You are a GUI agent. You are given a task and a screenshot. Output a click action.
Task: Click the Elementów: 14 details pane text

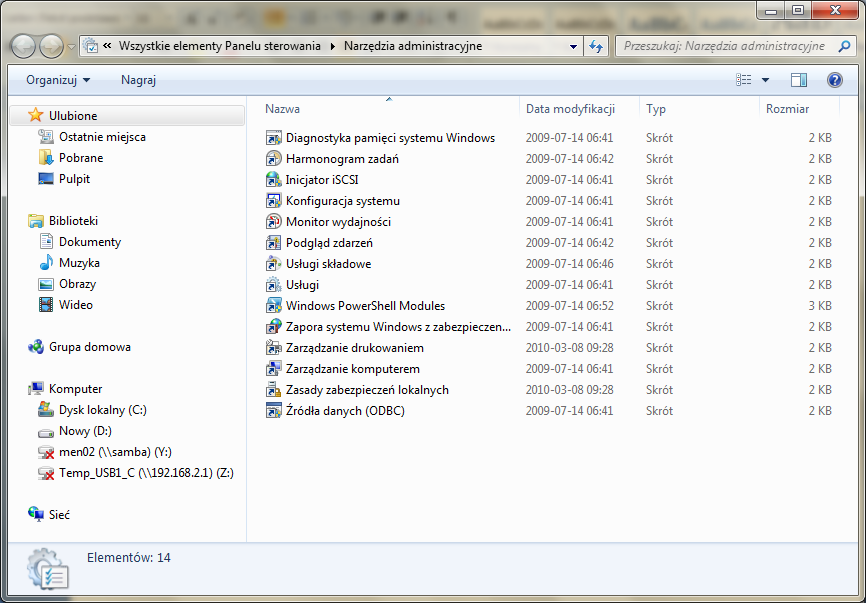point(129,557)
